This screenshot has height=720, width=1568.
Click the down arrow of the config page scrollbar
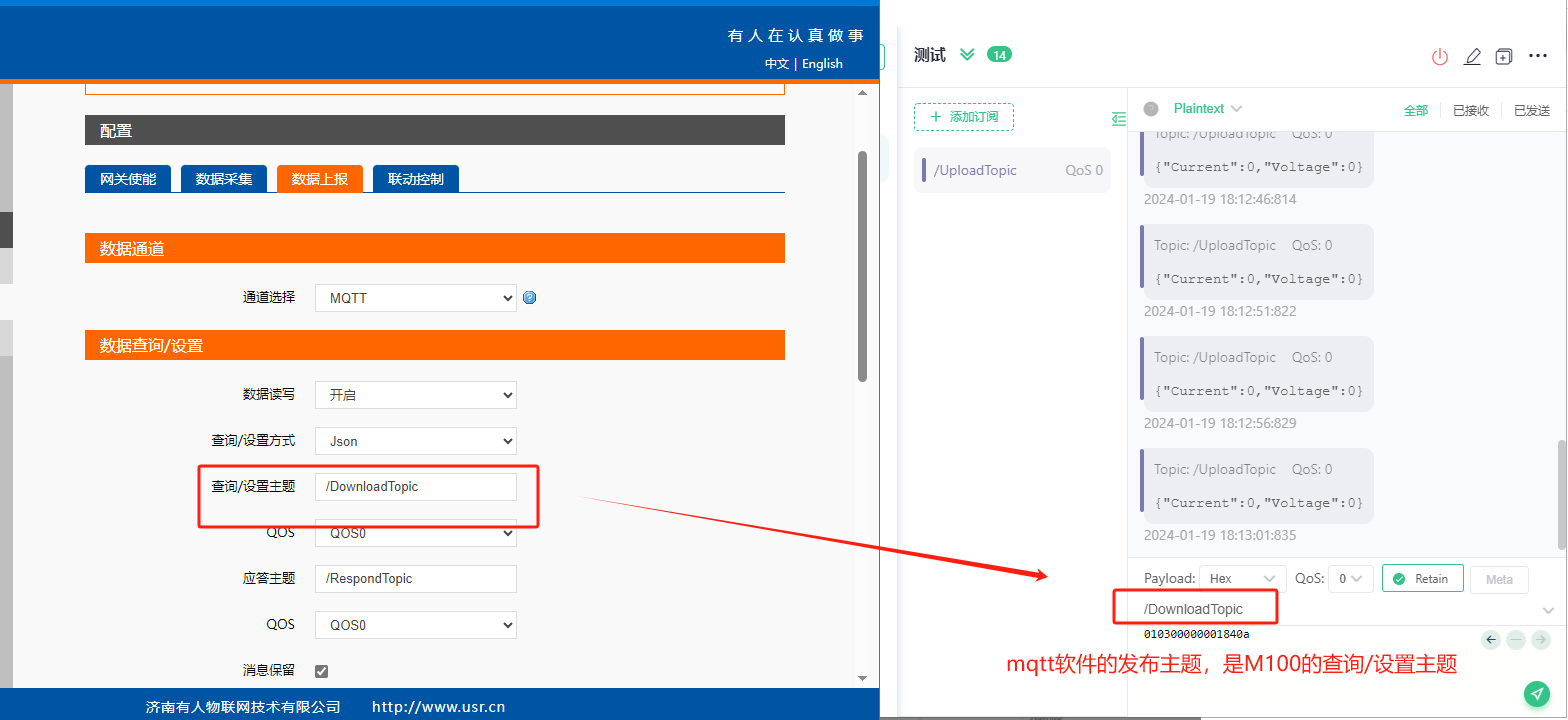pos(862,678)
